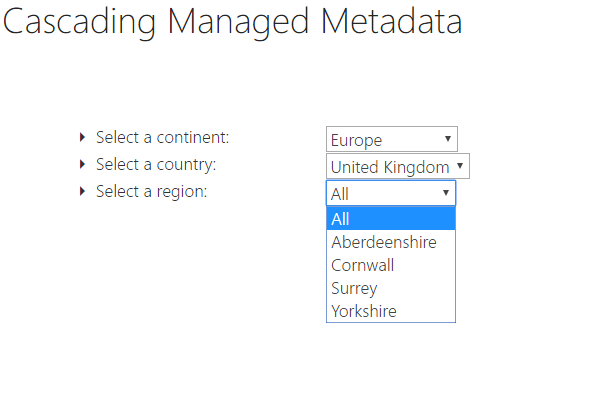Click the Europe text in continent box
This screenshot has height=398, width=603.
point(356,140)
